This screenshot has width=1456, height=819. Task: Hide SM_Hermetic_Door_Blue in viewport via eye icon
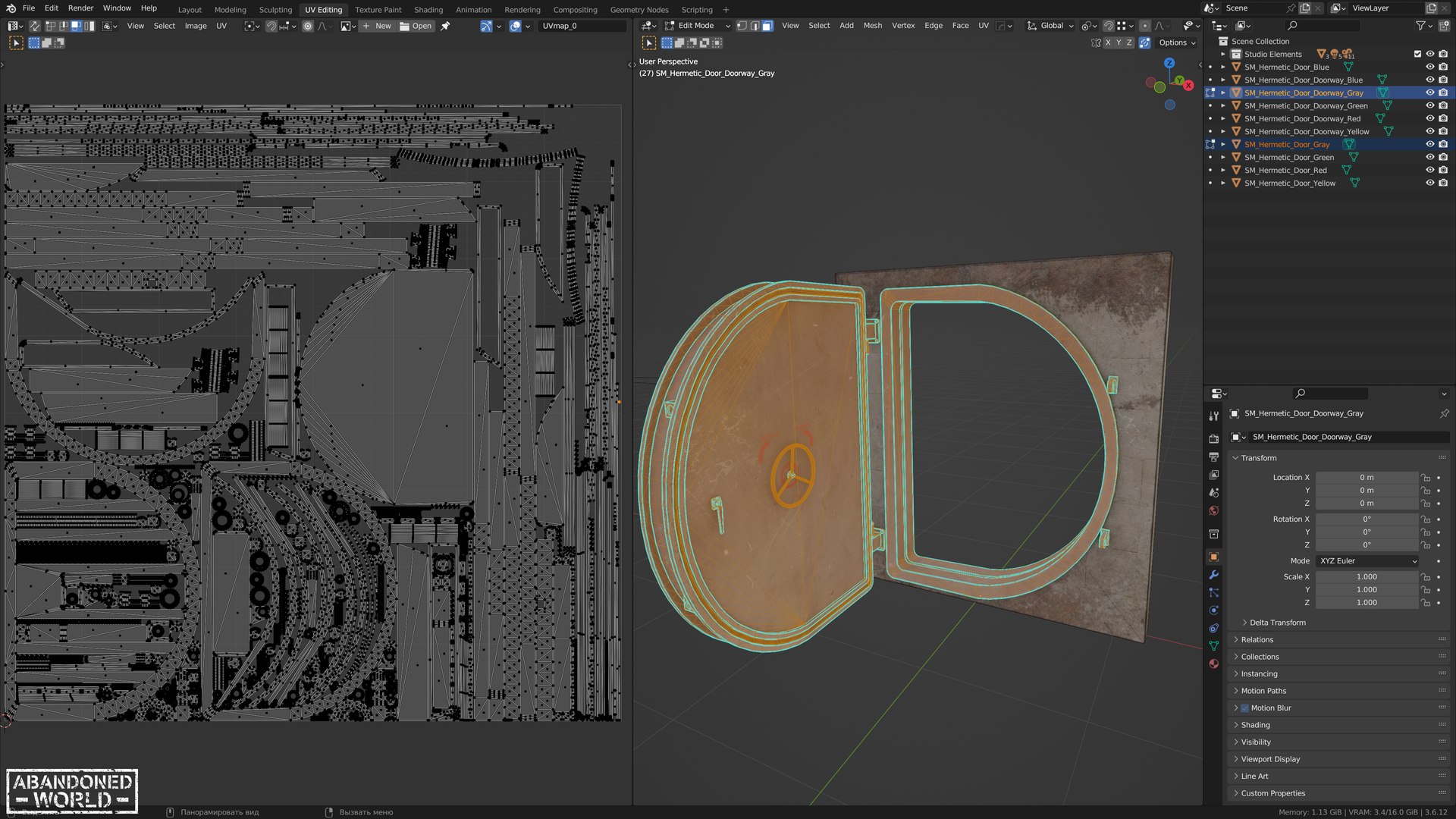1429,67
